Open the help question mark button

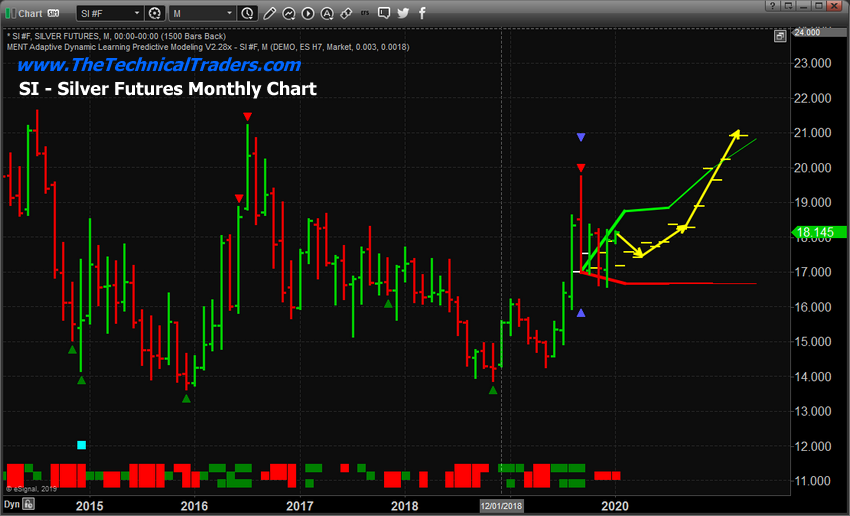(772, 5)
